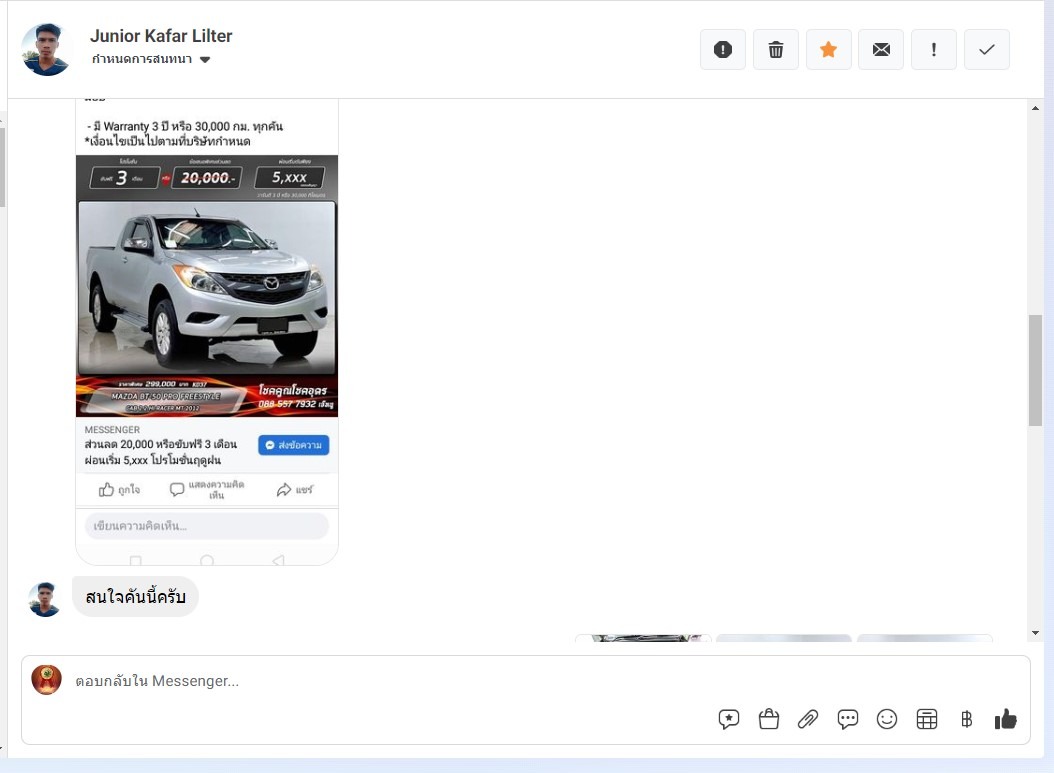Toggle the orange star follow-up flag
Screen dimensions: 1054x773
(x=828, y=50)
